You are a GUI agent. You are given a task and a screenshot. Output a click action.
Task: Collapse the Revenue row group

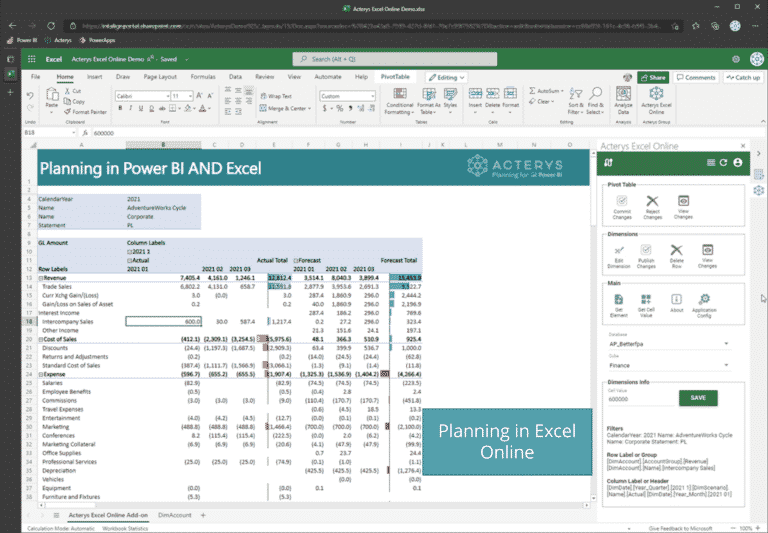40,277
